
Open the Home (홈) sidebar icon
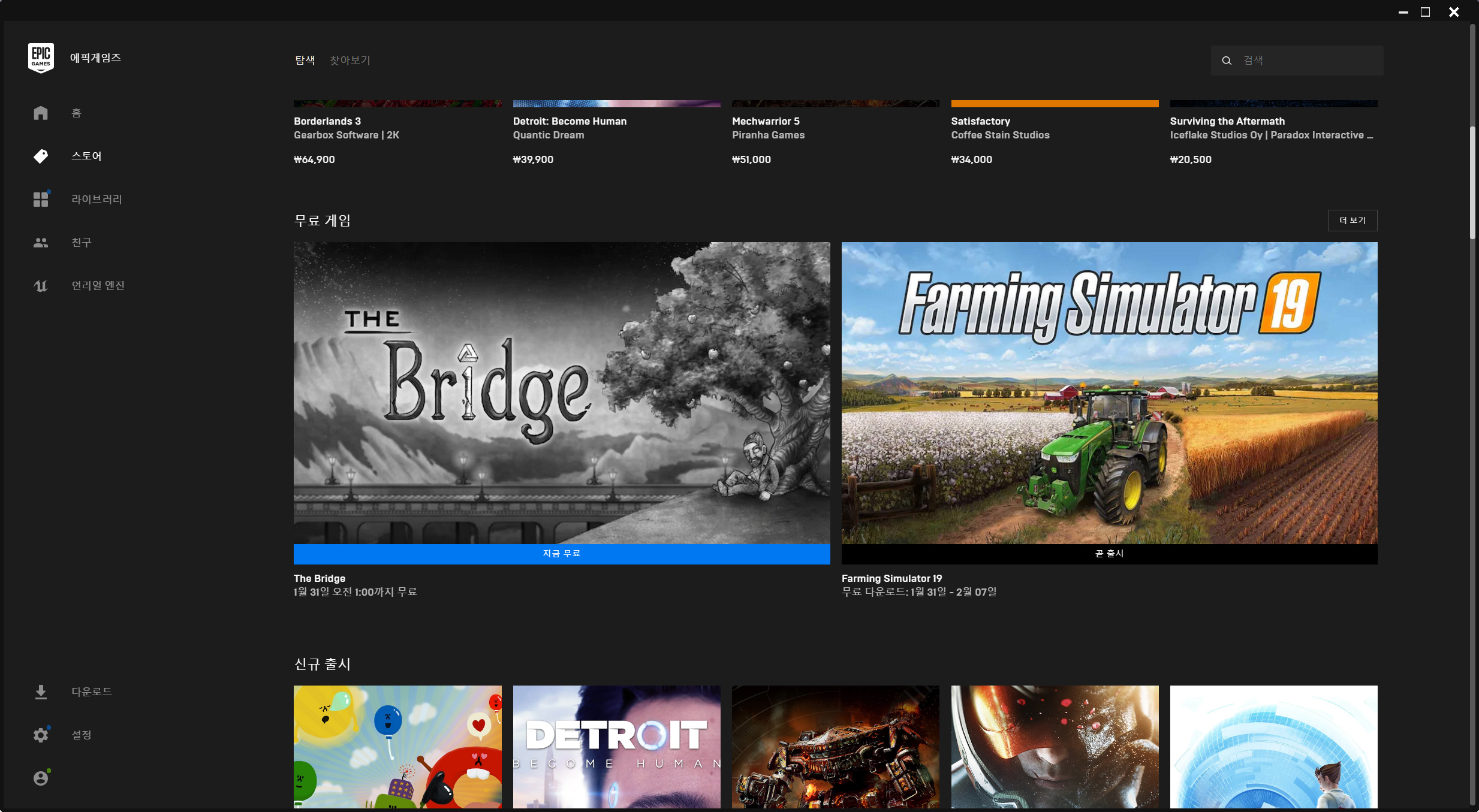point(41,113)
